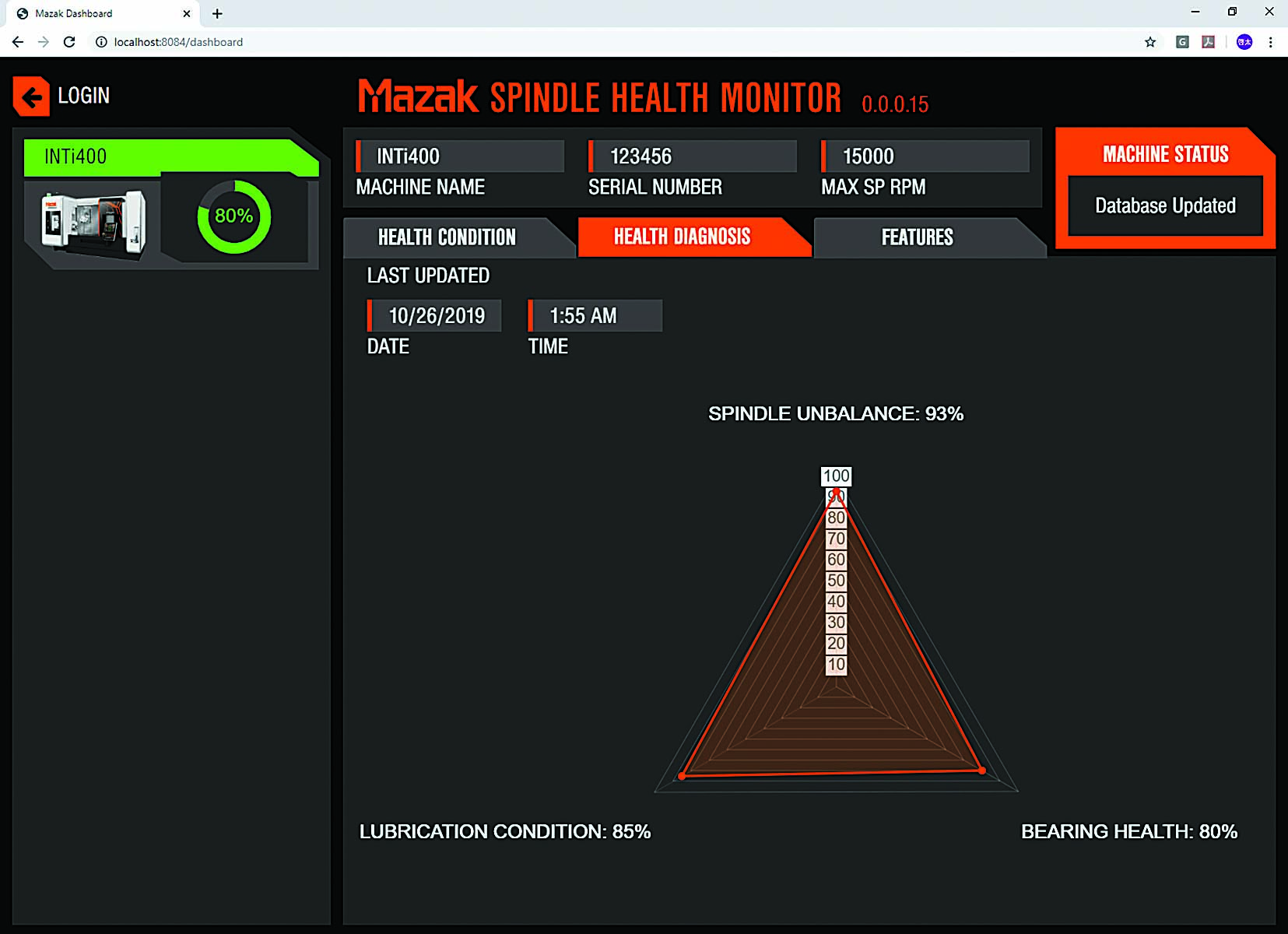Bookmark this page with the star icon
This screenshot has height=934, width=1288.
pos(1150,42)
